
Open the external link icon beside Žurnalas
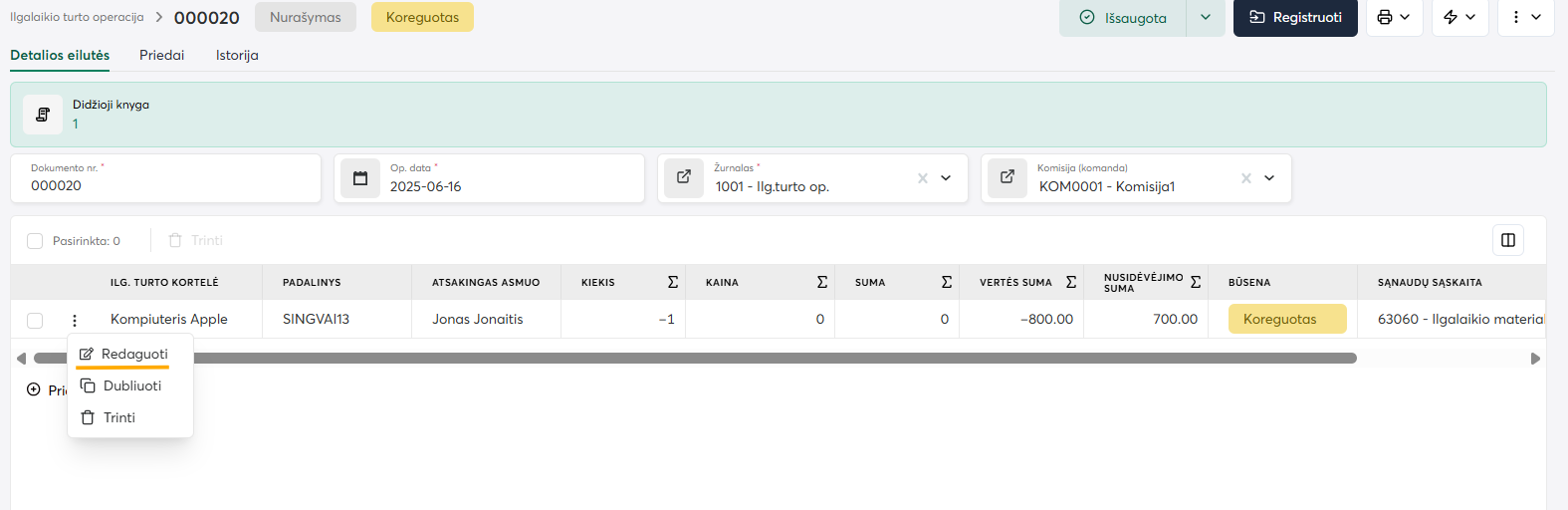click(x=684, y=177)
